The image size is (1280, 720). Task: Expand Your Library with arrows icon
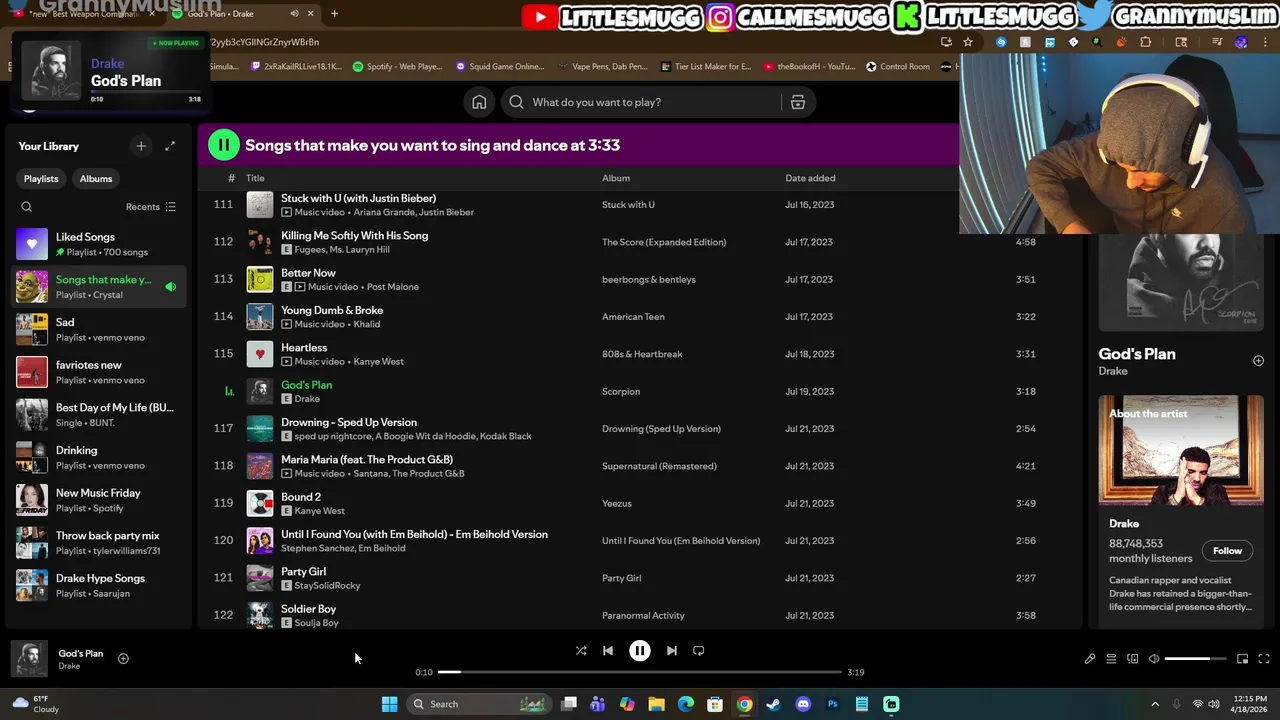point(170,146)
